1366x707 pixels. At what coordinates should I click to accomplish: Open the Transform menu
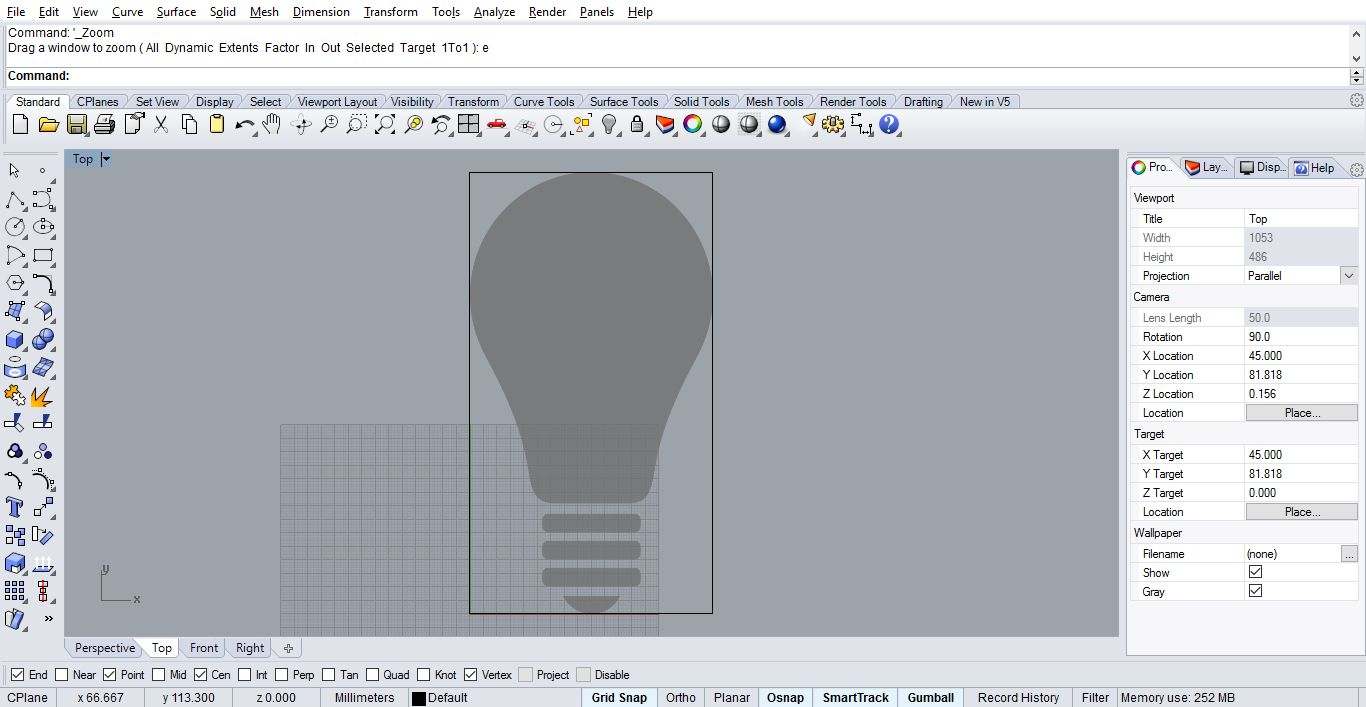tap(391, 12)
